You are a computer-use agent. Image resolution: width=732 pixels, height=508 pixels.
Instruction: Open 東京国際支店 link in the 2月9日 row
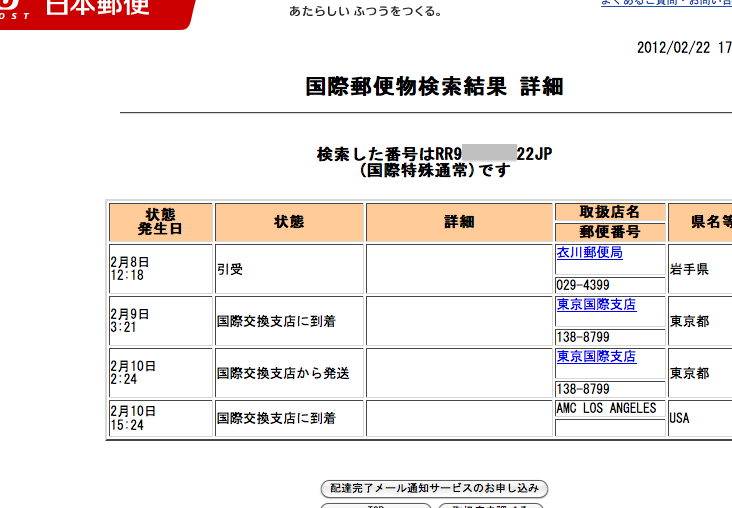pos(596,305)
